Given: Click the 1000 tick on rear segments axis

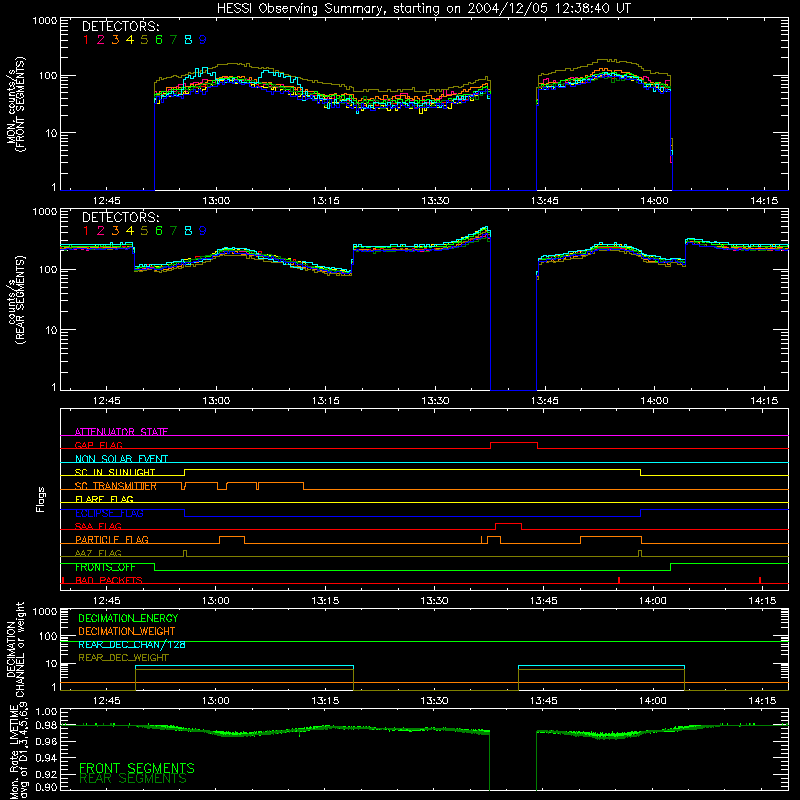Looking at the screenshot, I should (x=45, y=212).
